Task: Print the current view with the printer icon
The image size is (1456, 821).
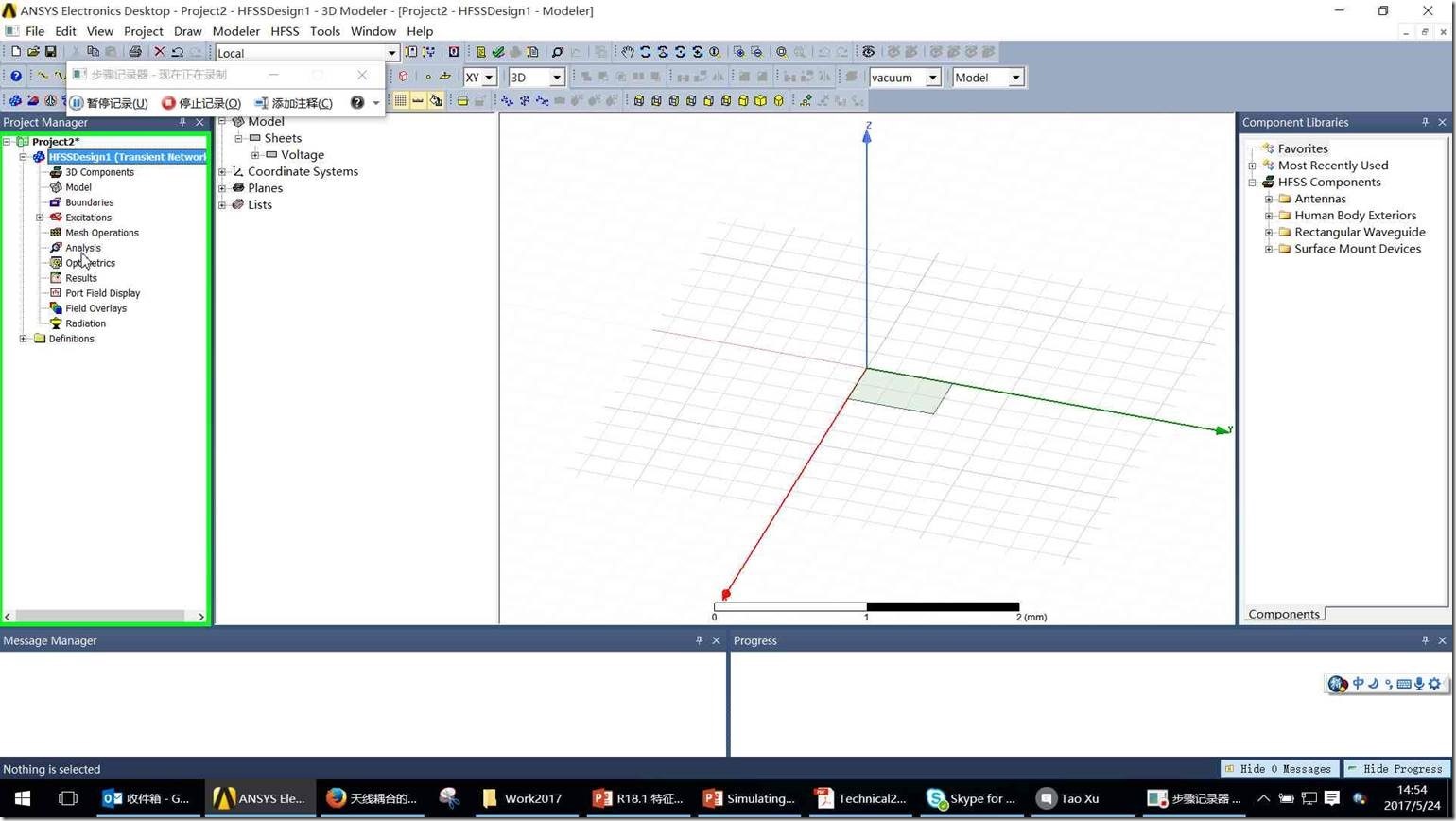Action: point(135,52)
